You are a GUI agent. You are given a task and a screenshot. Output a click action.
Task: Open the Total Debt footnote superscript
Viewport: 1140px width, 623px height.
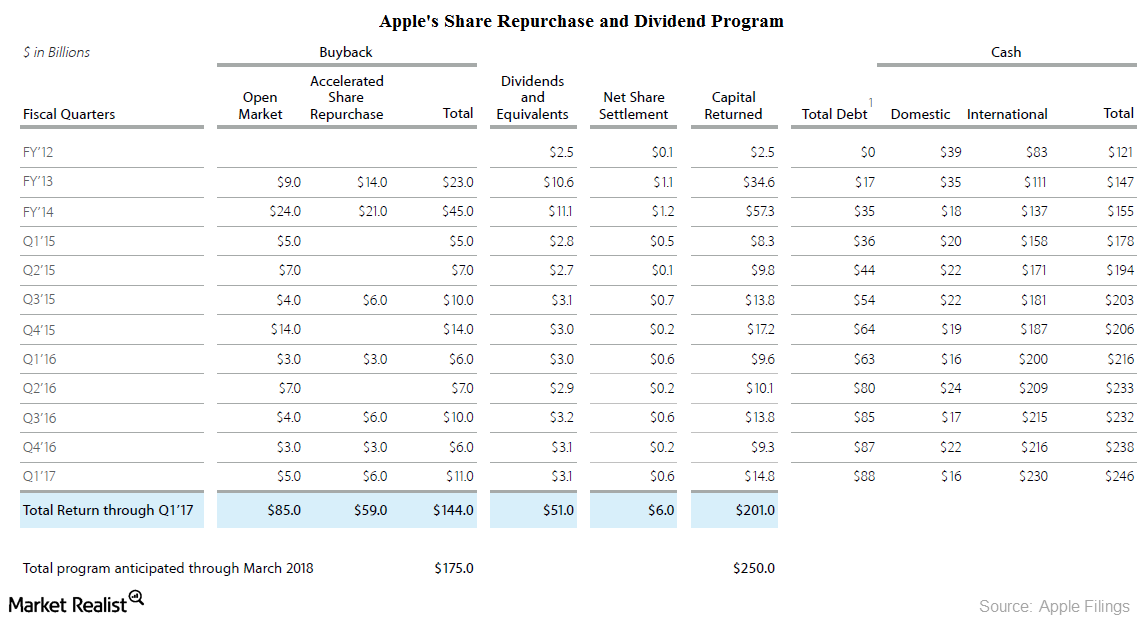tap(869, 101)
